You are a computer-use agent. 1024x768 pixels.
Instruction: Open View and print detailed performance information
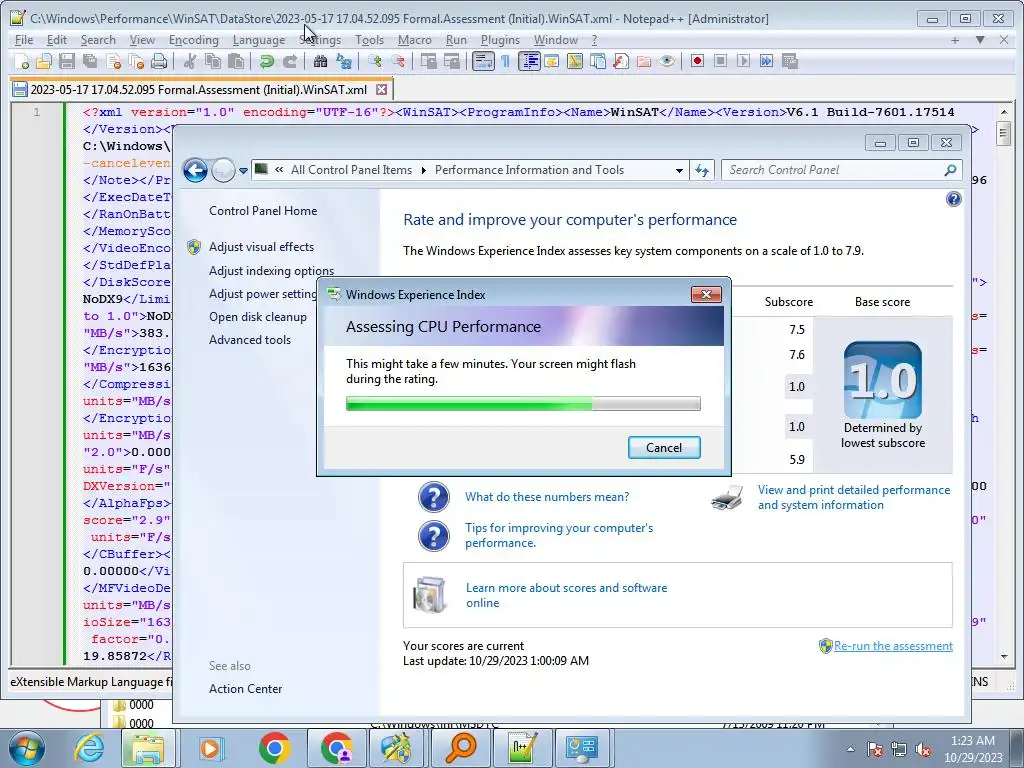(854, 497)
